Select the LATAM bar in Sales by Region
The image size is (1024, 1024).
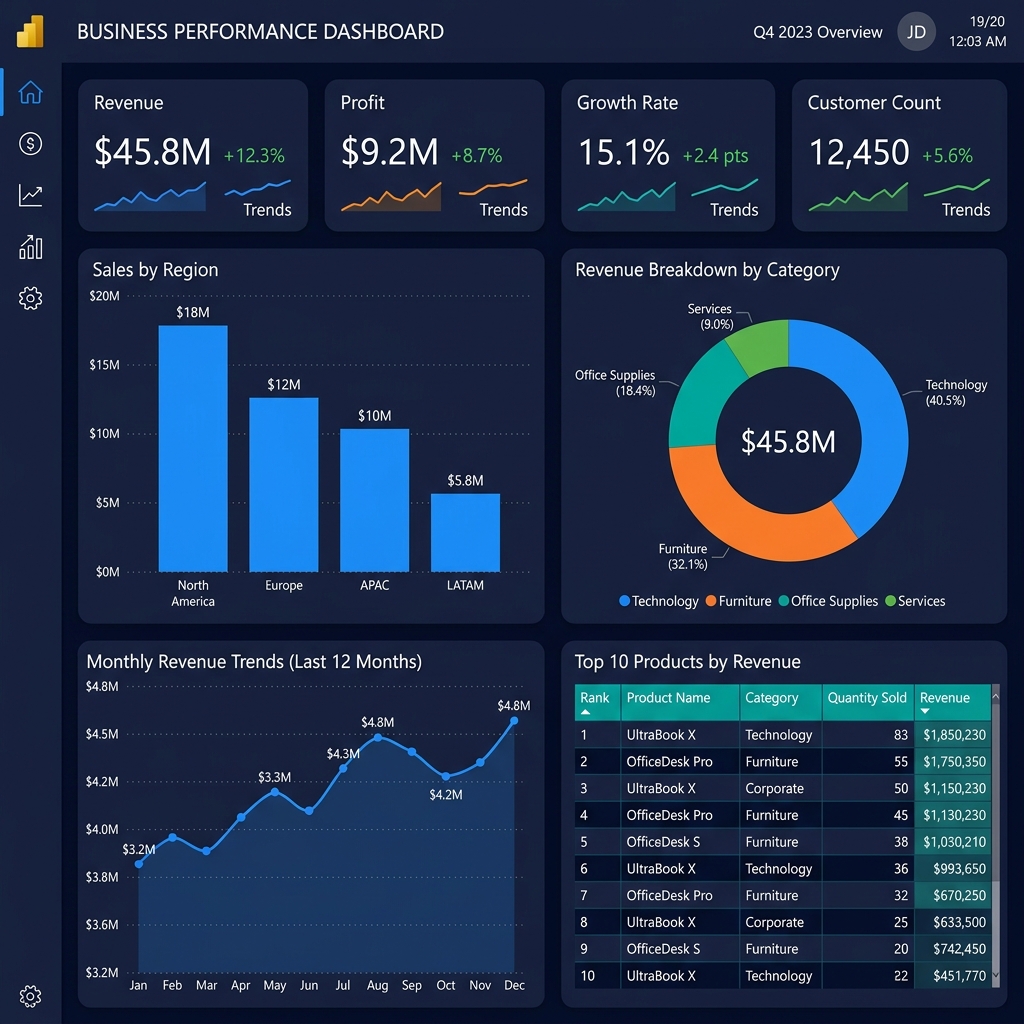pos(465,533)
